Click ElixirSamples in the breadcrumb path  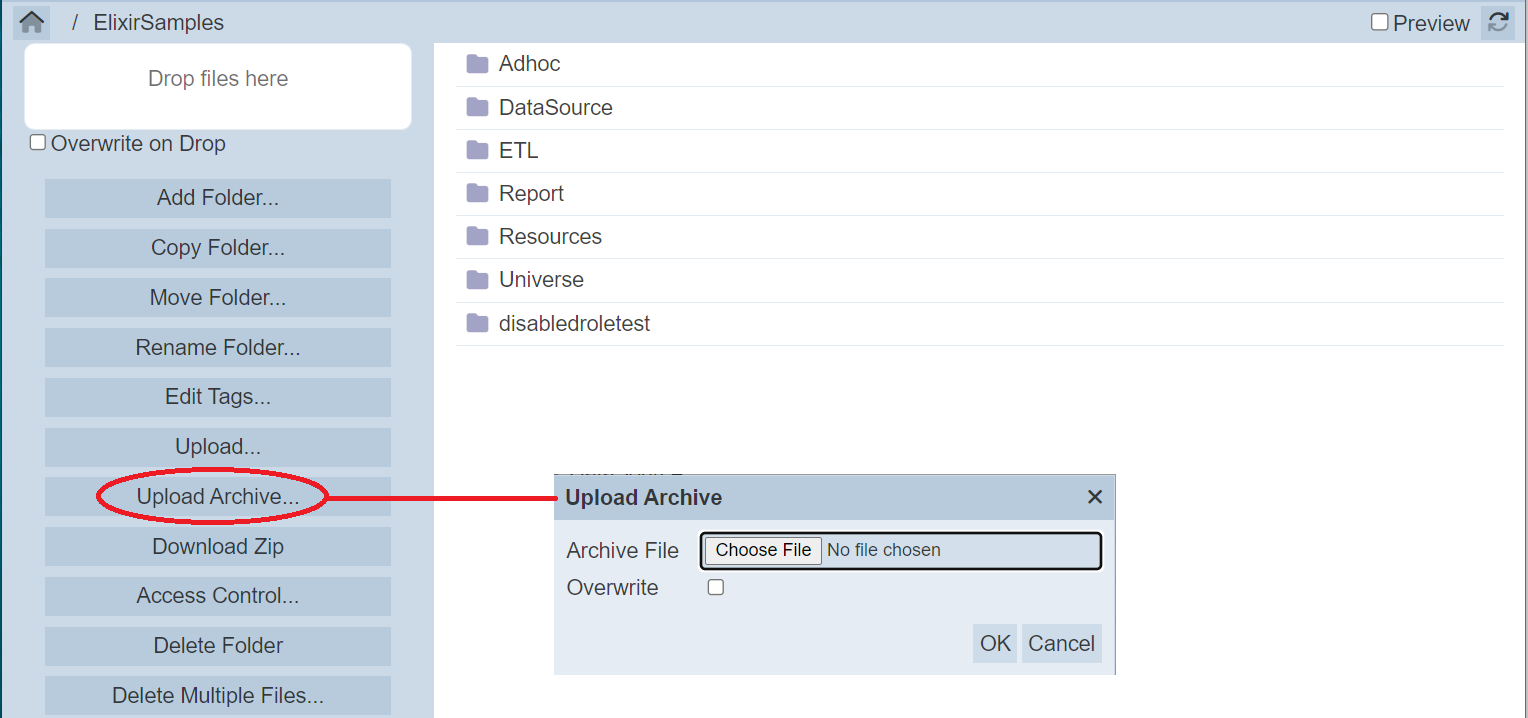click(x=159, y=22)
